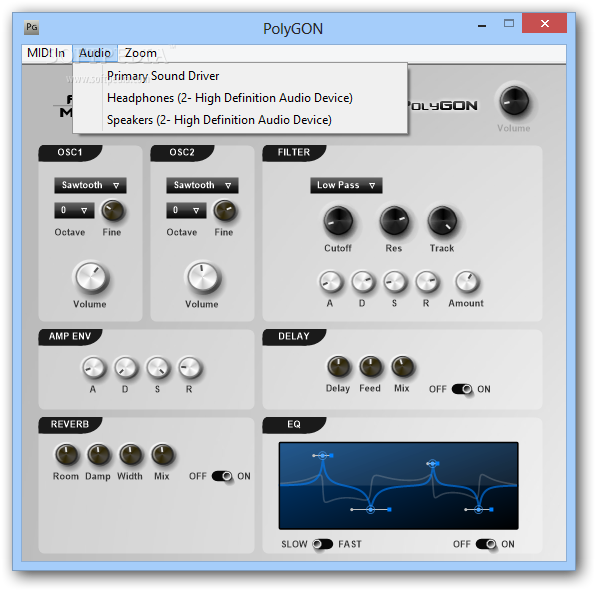Click the first EQ band peak node
Viewport: 596px width, 591px height.
(322, 455)
